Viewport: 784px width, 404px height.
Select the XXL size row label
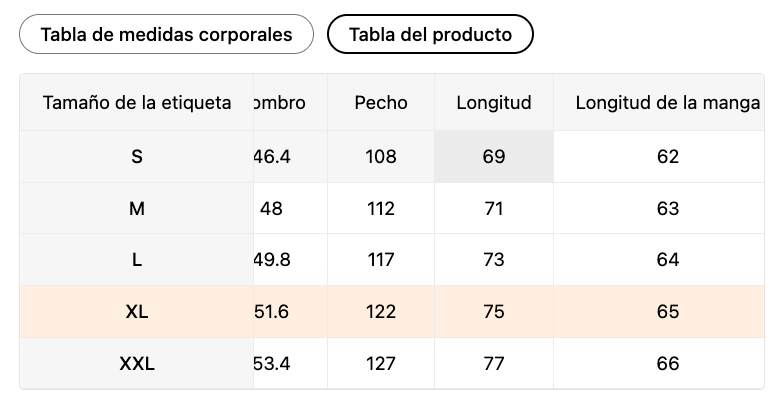(x=137, y=364)
